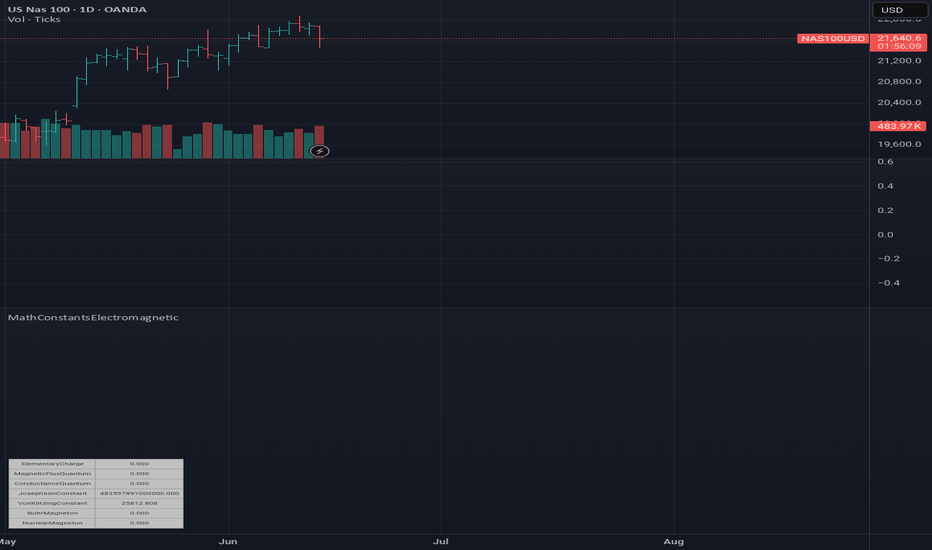Click the Jul label on time axis
The height and width of the screenshot is (550, 932).
click(x=440, y=542)
